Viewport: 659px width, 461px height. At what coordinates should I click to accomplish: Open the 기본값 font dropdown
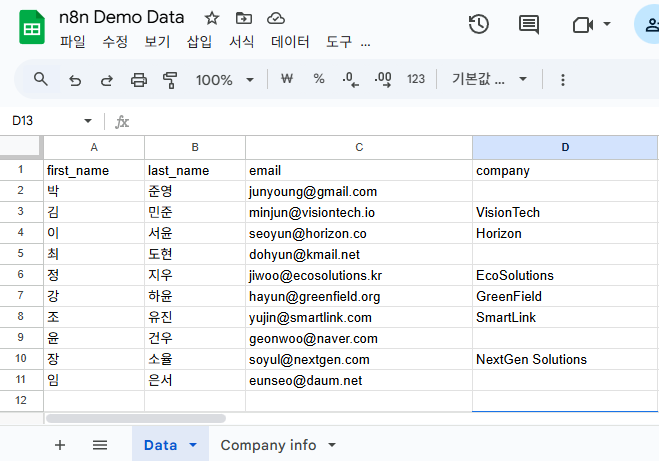[x=490, y=79]
